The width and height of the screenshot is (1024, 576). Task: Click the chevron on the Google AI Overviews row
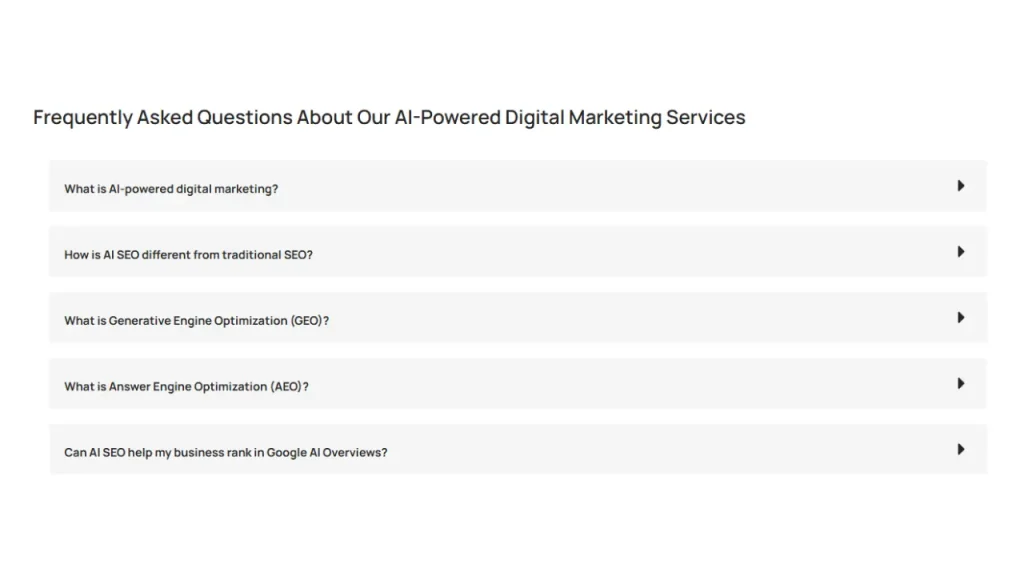pyautogui.click(x=961, y=449)
